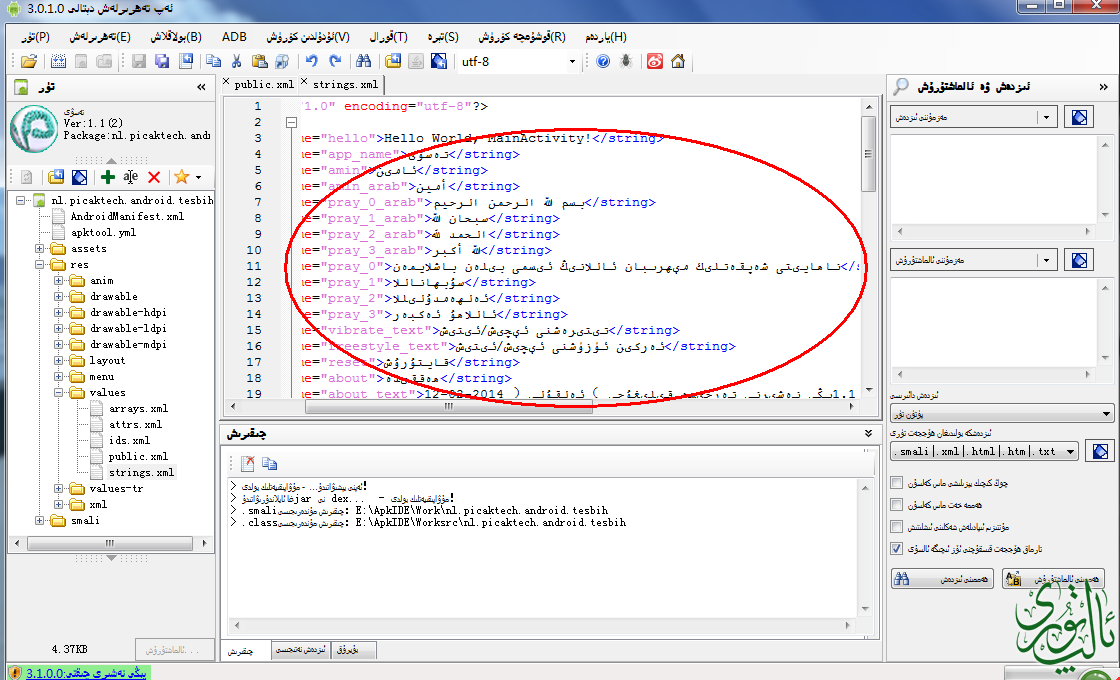Untick the checked fourth search option
The image size is (1120, 680).
(x=896, y=549)
